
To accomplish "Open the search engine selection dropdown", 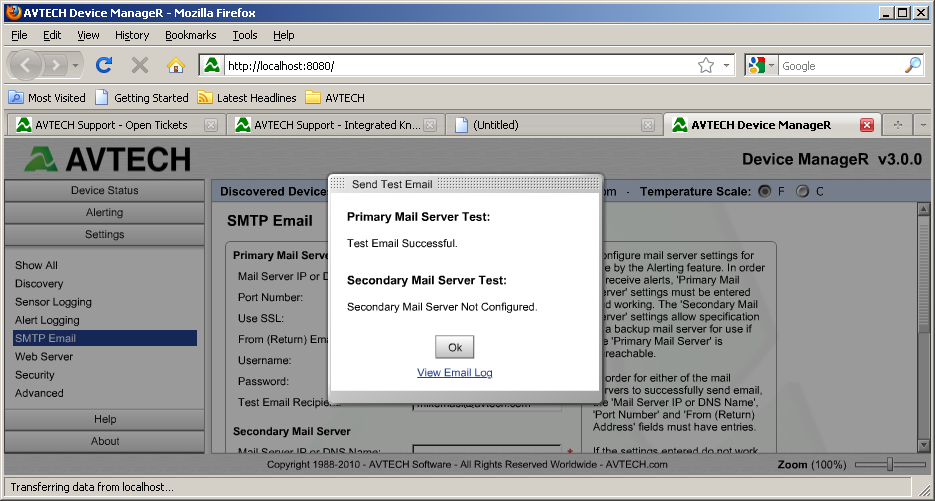I will pyautogui.click(x=772, y=65).
